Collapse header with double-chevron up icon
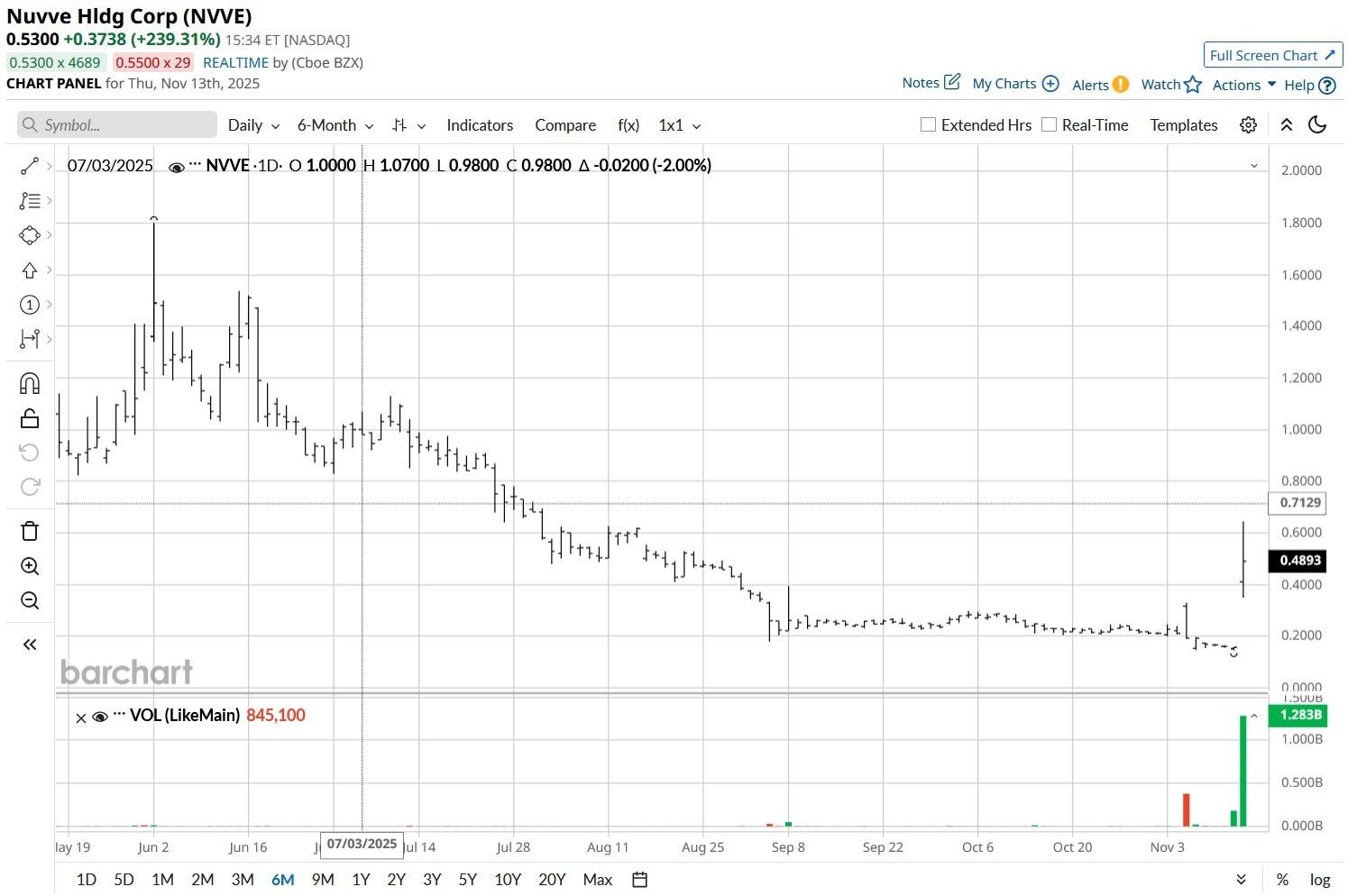This screenshot has width=1348, height=896. tap(1287, 125)
